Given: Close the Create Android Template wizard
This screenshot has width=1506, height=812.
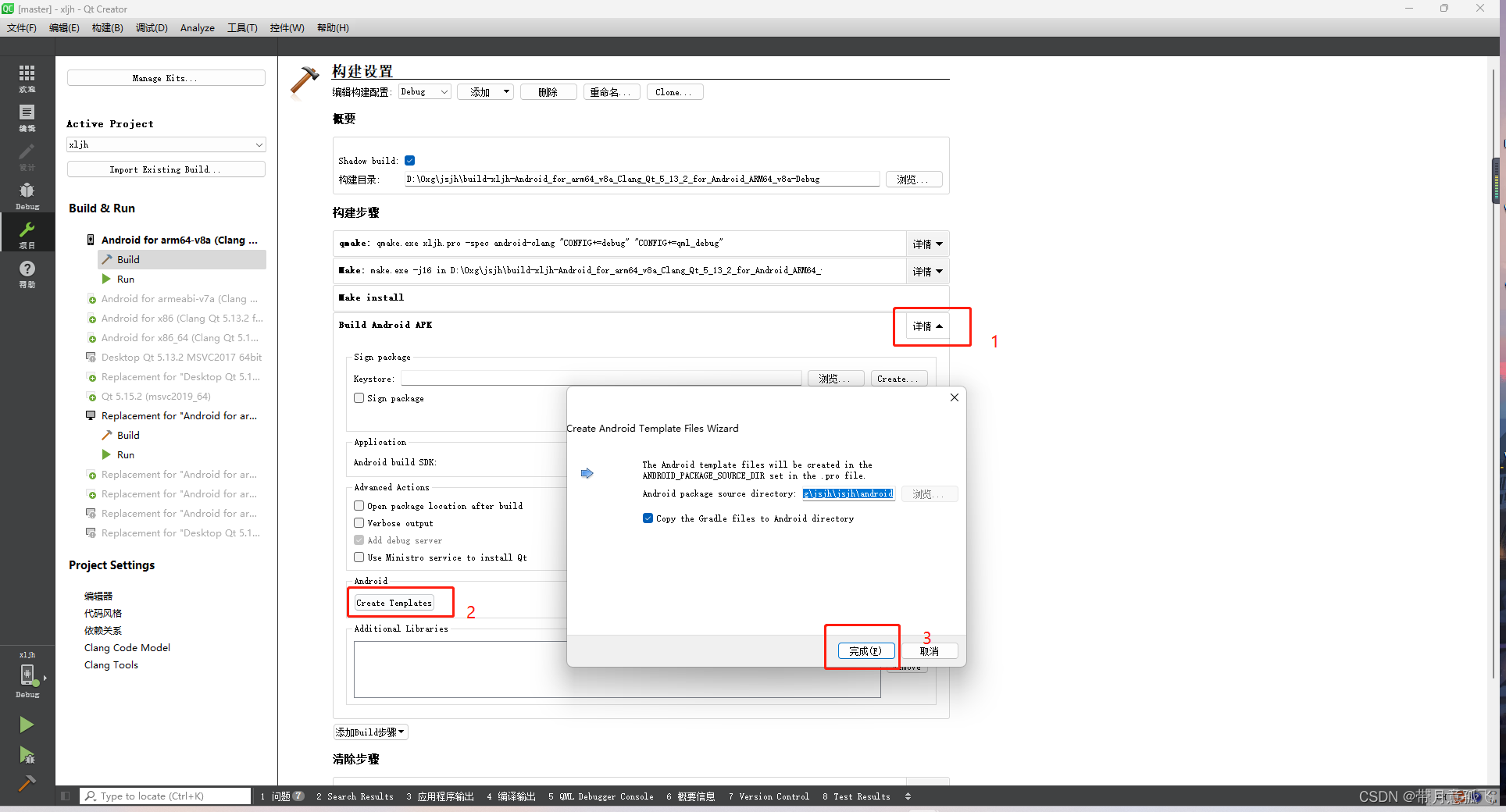Looking at the screenshot, I should 954,397.
